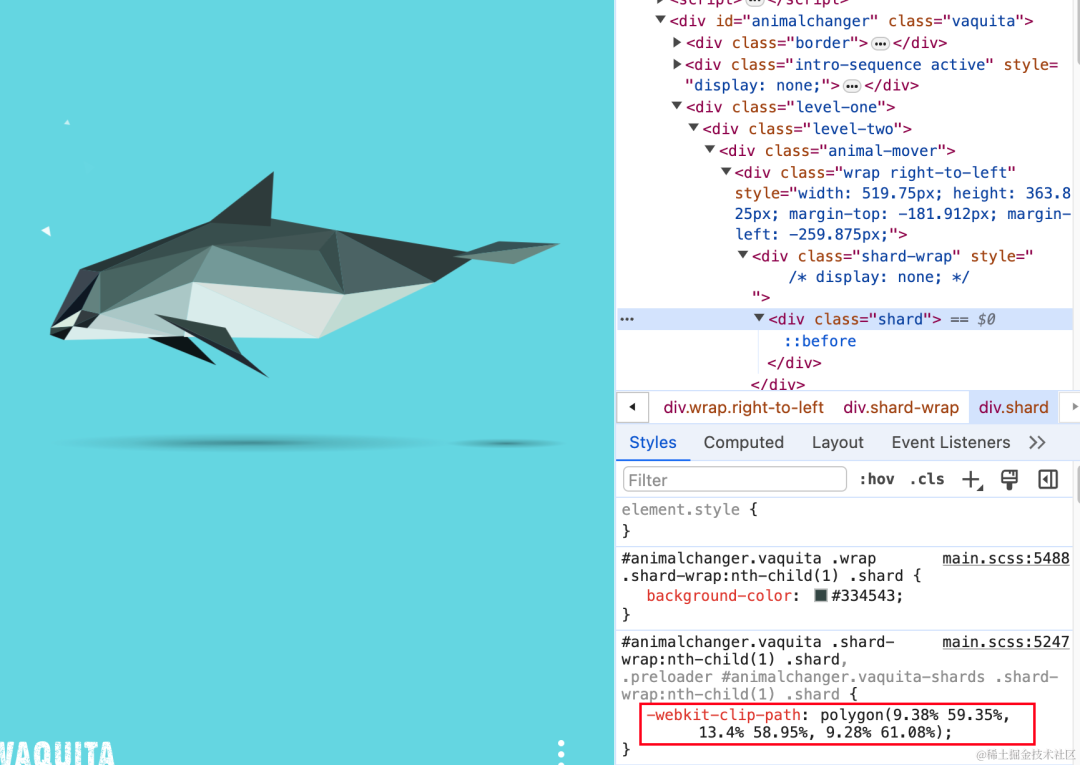
Task: Click the new style rule plus icon
Action: (971, 480)
